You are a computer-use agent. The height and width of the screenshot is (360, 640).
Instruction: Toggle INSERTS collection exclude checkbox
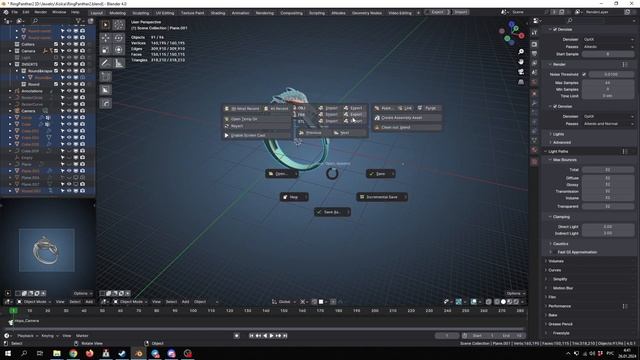click(x=56, y=64)
